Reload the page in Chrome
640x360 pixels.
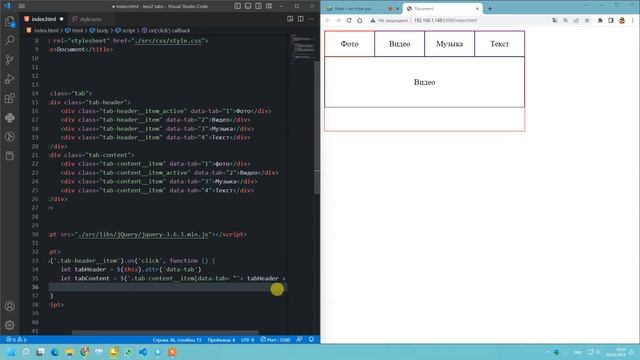point(349,20)
